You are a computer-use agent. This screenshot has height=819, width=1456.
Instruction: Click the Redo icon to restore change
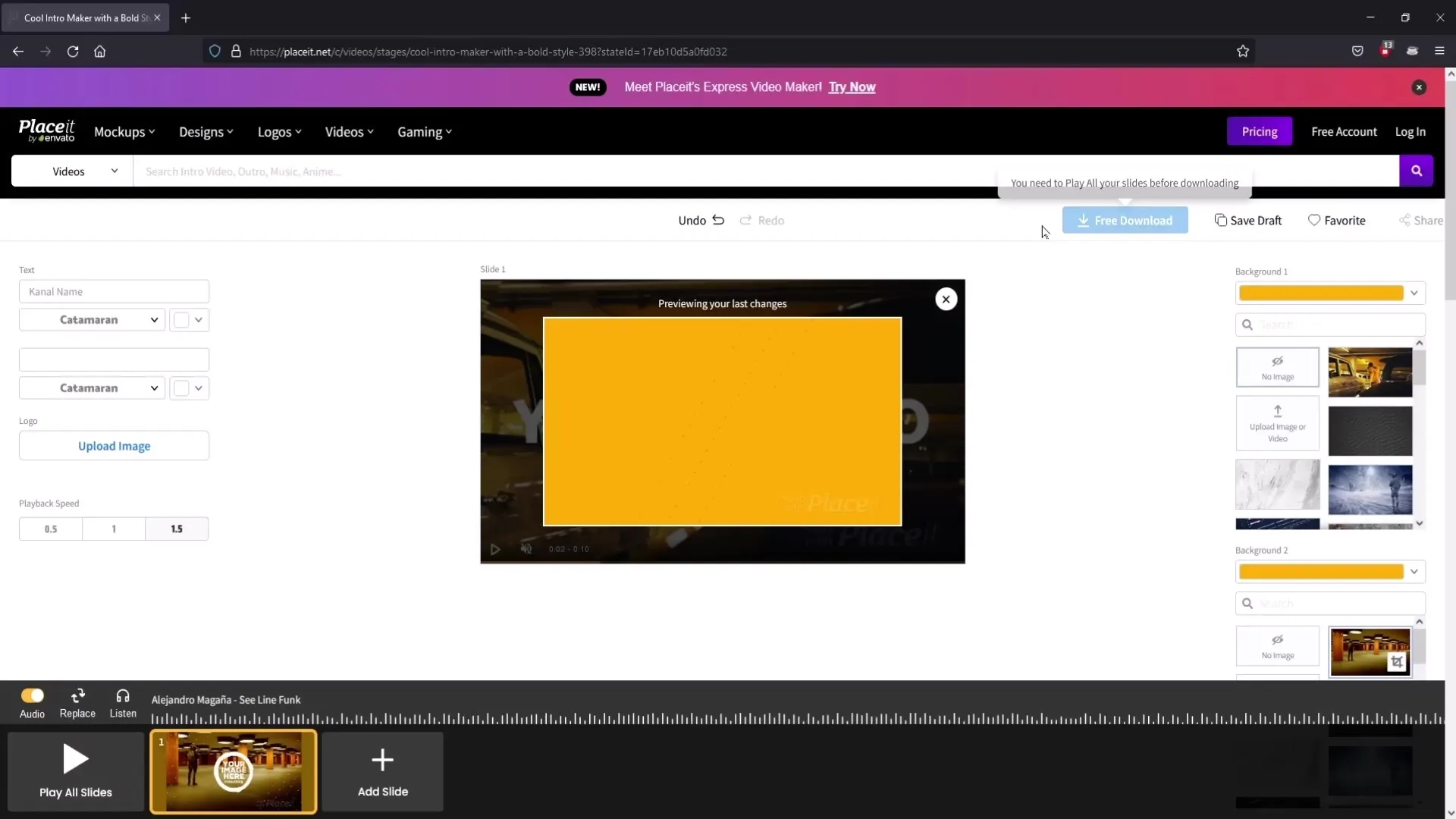tap(746, 220)
